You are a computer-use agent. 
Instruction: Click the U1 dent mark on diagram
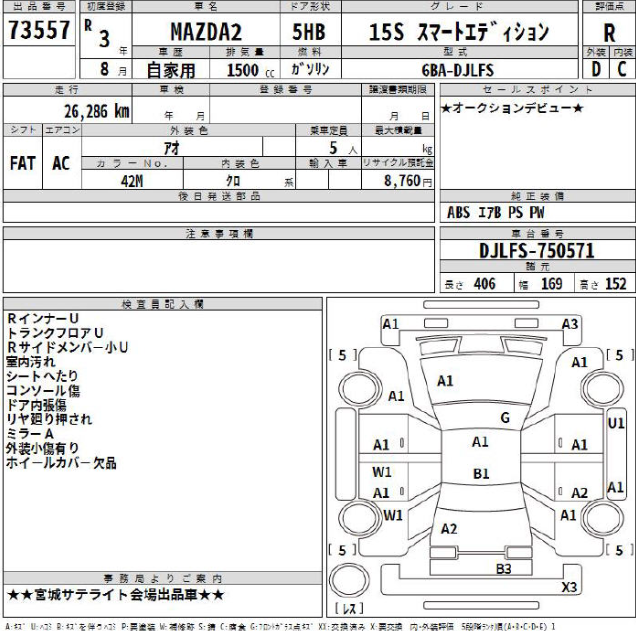point(616,423)
